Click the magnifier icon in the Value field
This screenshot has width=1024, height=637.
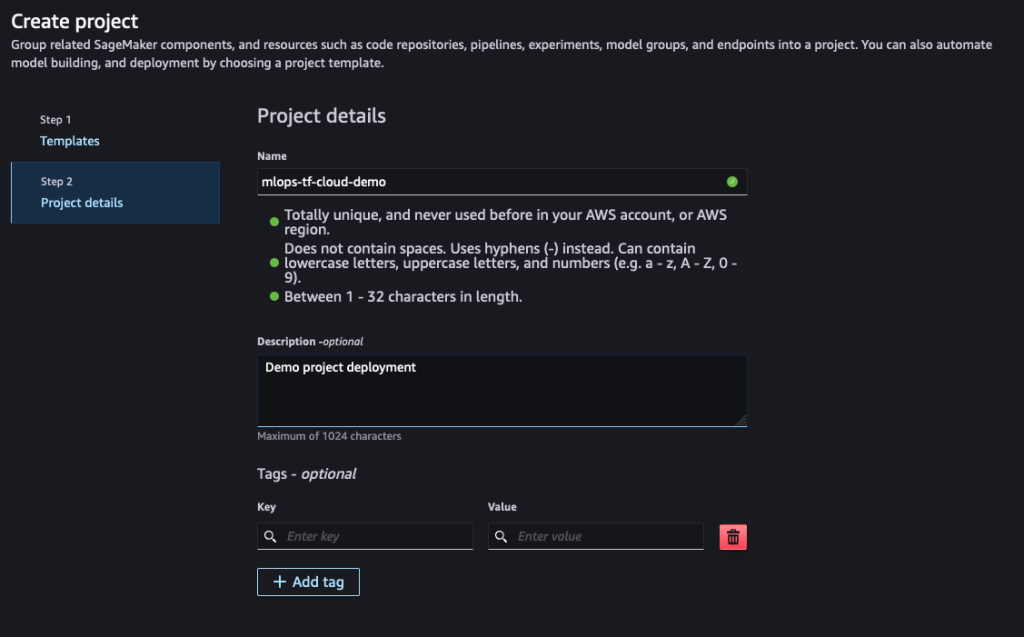pos(500,536)
